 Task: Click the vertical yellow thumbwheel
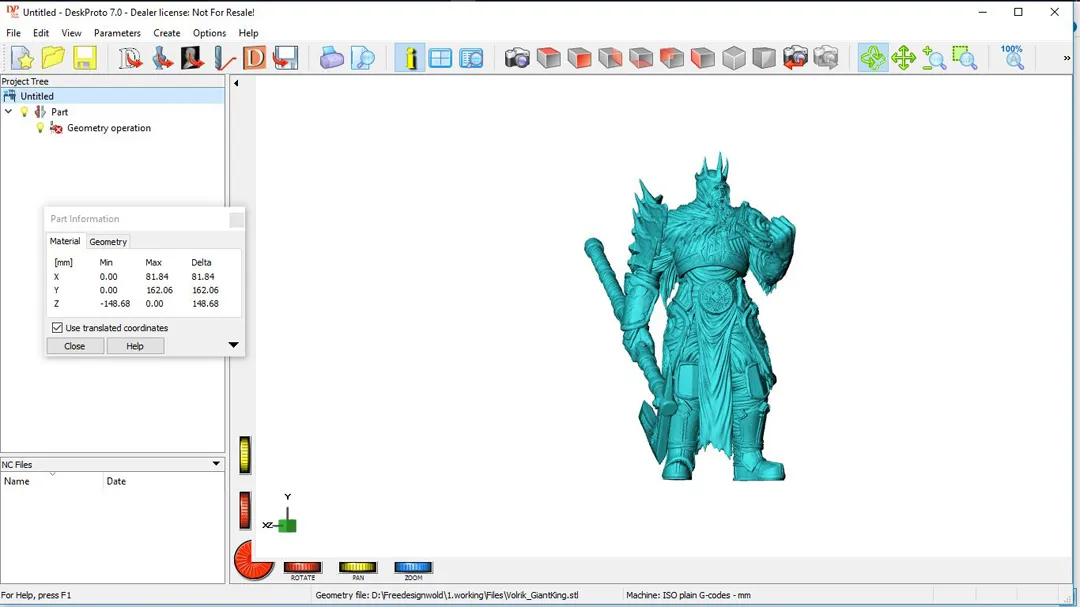[245, 455]
